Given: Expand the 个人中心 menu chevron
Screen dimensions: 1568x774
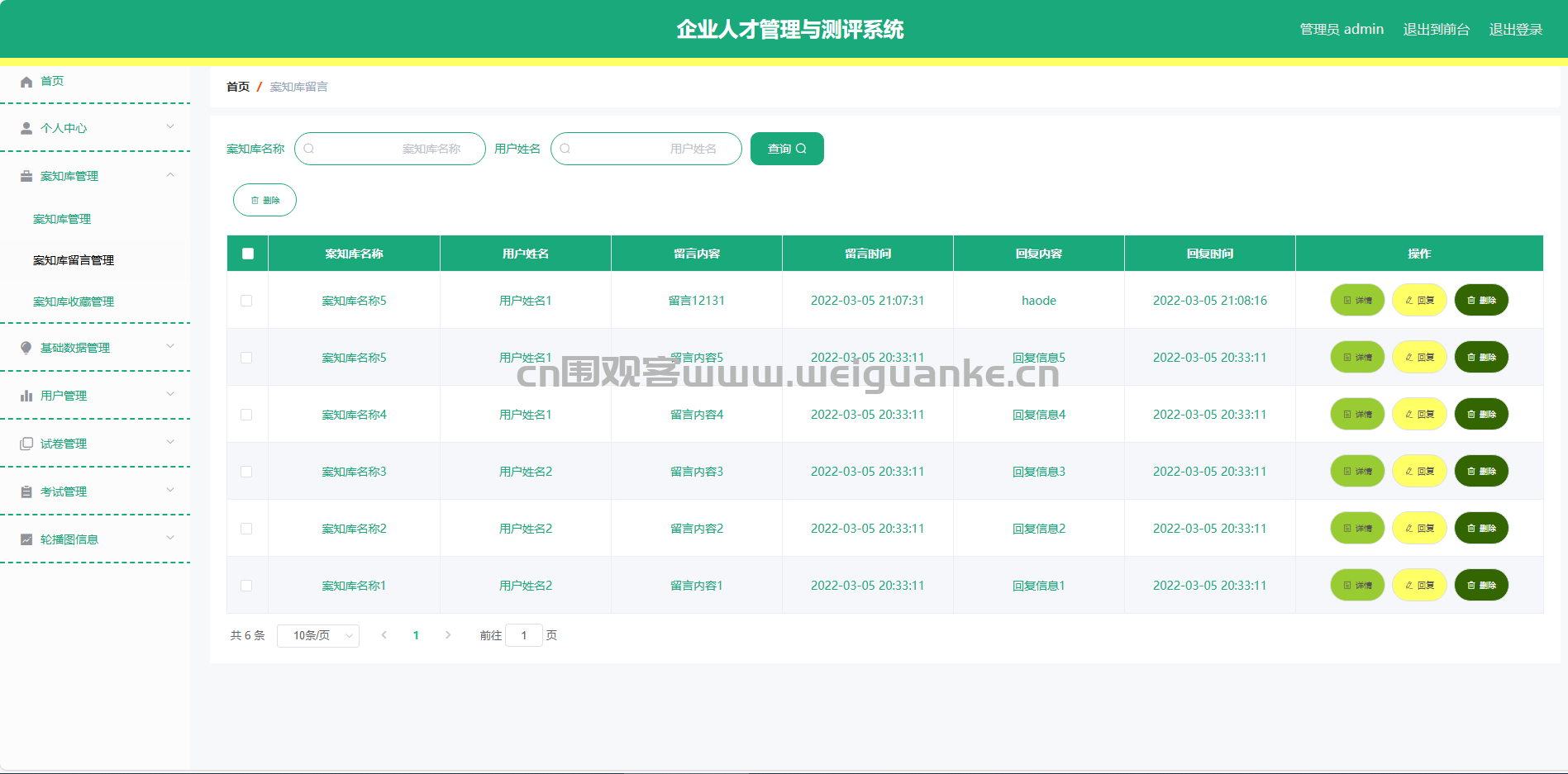Looking at the screenshot, I should coord(170,126).
